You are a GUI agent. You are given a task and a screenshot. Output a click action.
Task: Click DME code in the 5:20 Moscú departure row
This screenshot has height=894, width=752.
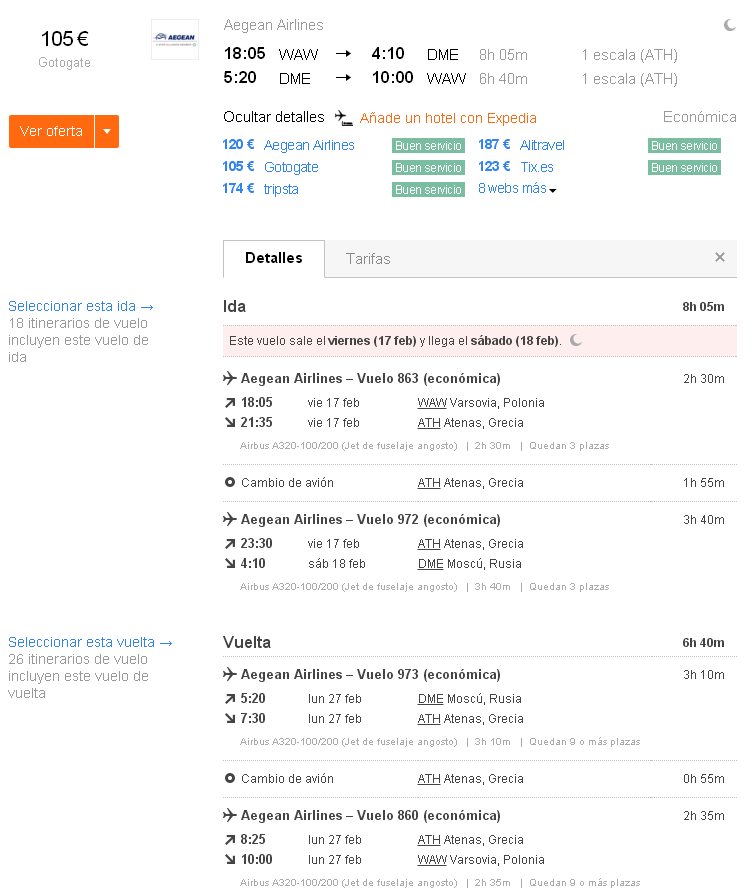click(x=430, y=698)
